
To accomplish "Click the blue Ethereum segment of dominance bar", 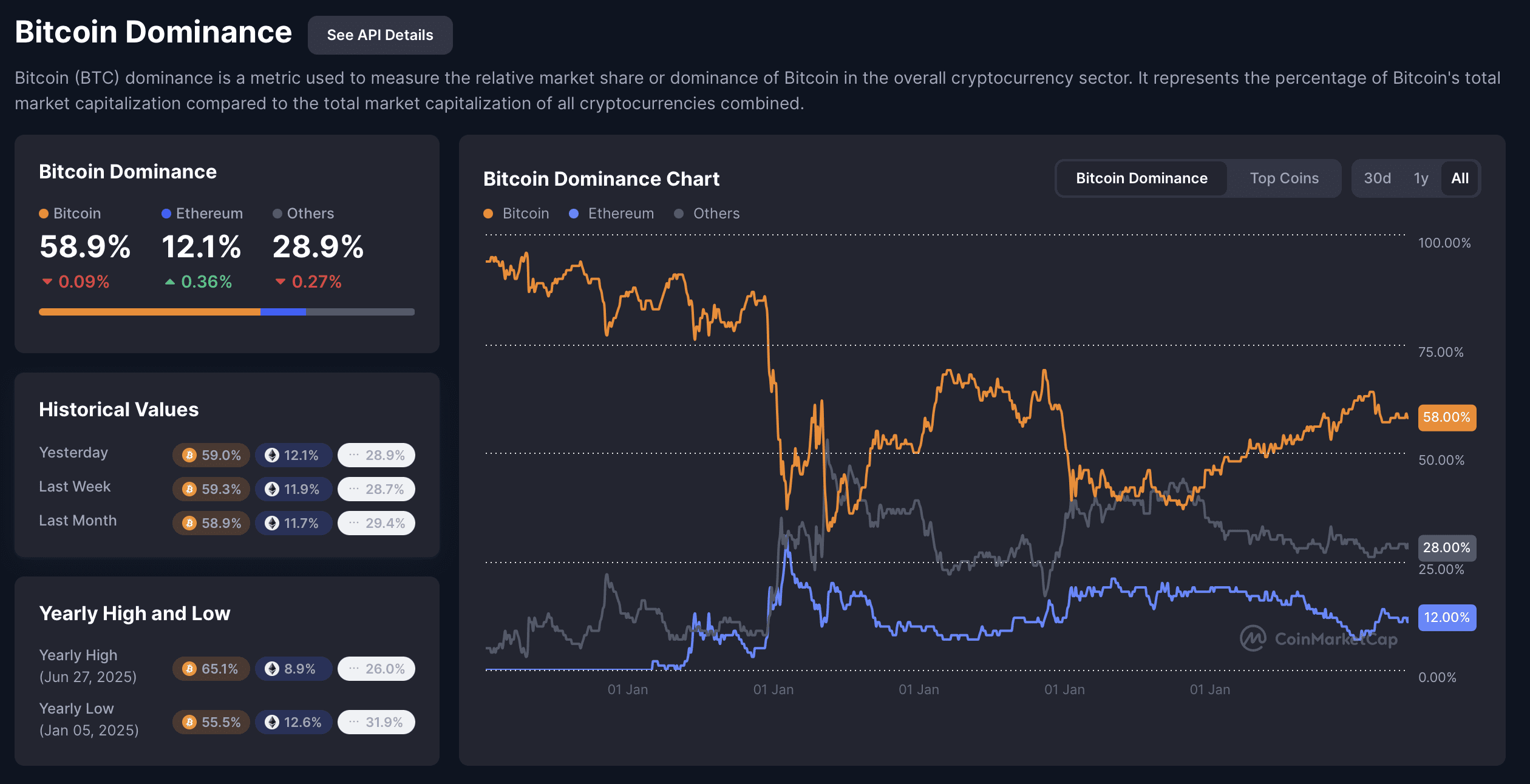I will pyautogui.click(x=283, y=312).
